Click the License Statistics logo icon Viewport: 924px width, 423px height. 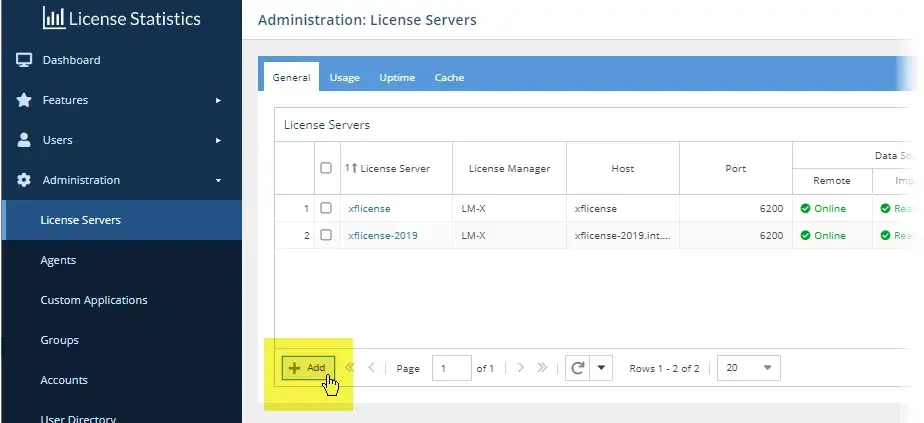pos(54,18)
